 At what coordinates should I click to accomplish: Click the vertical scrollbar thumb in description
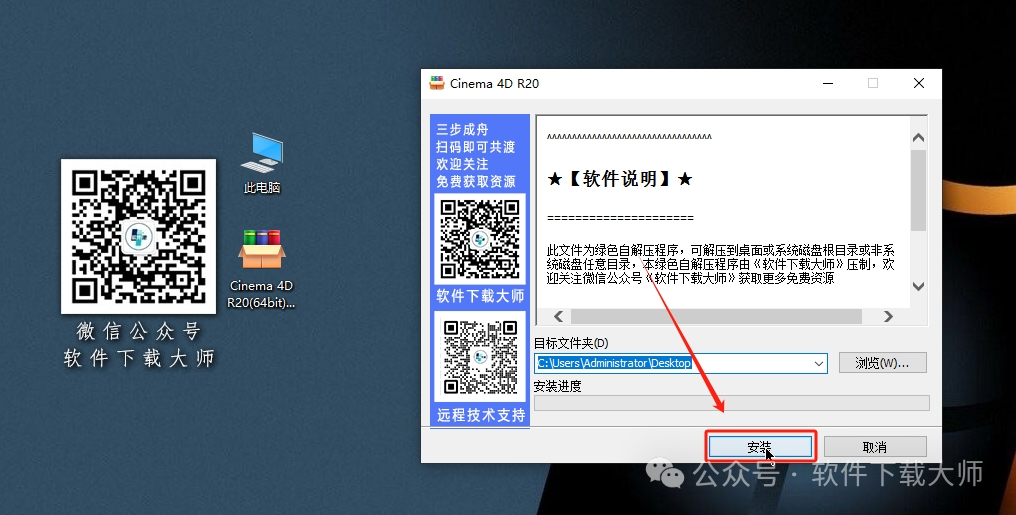click(x=918, y=190)
